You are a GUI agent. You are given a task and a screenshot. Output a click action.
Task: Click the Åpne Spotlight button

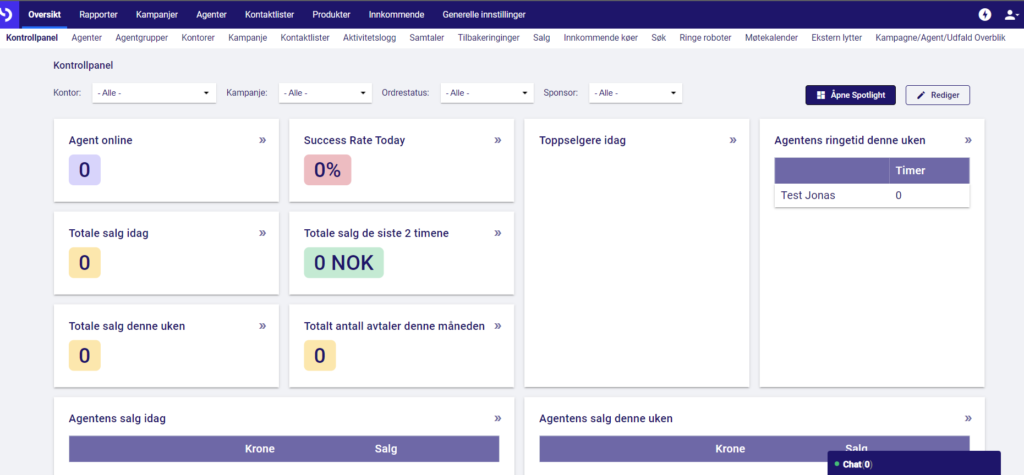coord(850,95)
